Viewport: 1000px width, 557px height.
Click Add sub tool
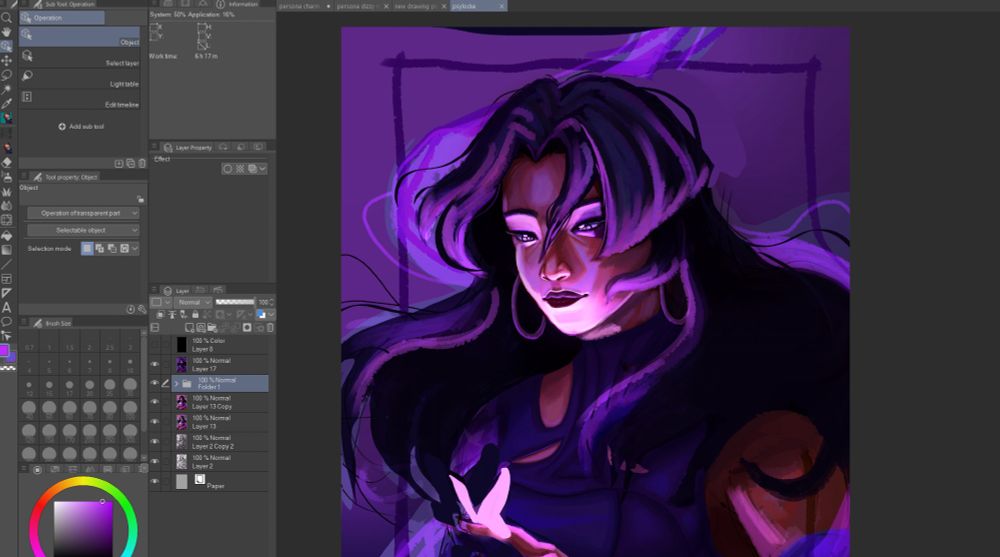(x=82, y=126)
